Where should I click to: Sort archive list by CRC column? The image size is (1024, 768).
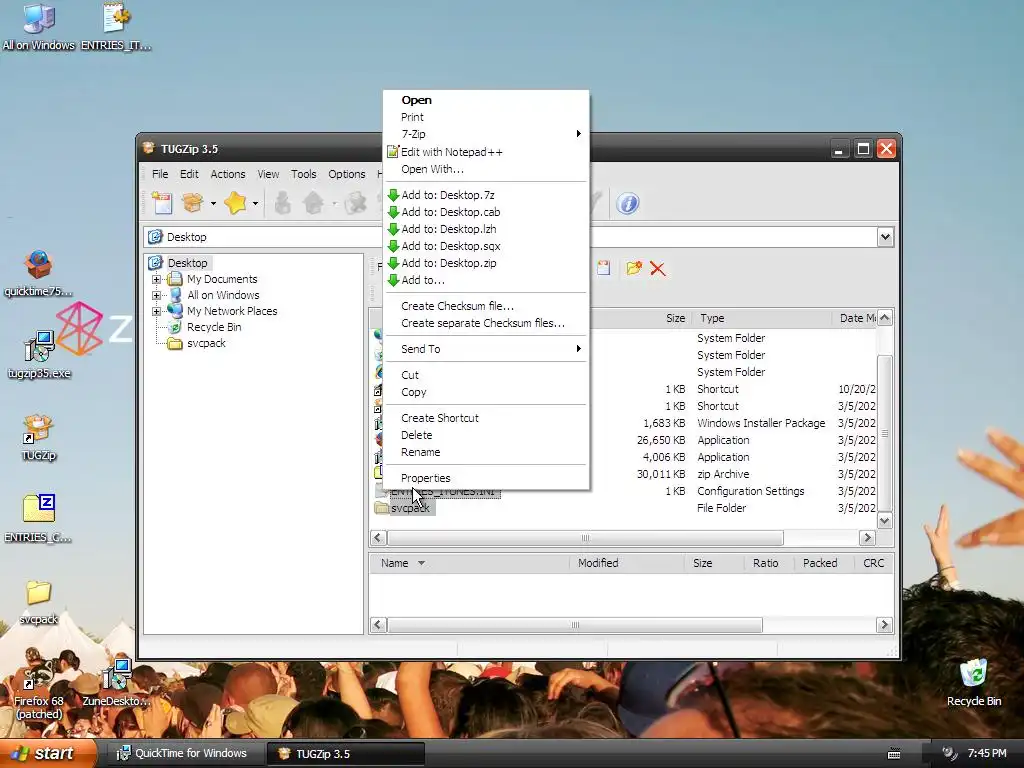click(874, 563)
